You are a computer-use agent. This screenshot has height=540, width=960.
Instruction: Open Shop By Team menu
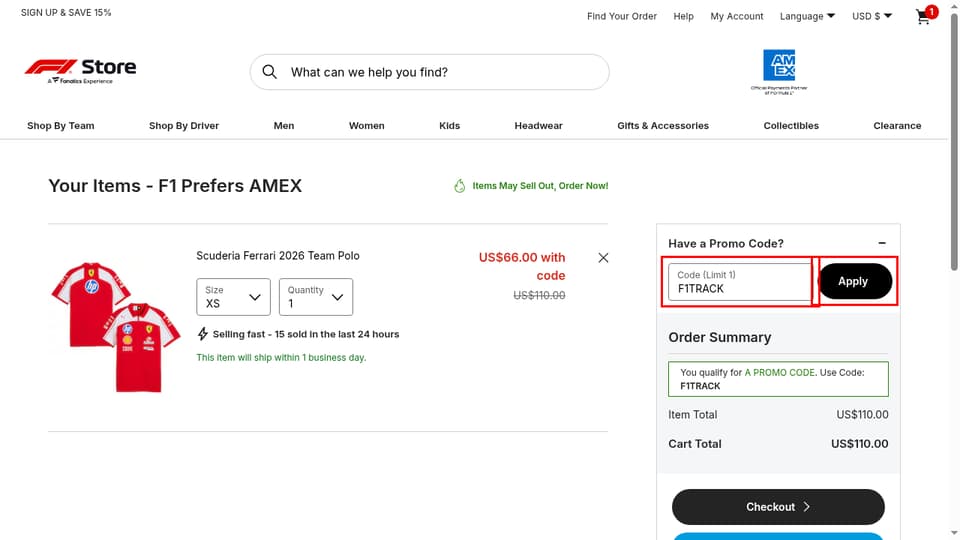pyautogui.click(x=61, y=126)
